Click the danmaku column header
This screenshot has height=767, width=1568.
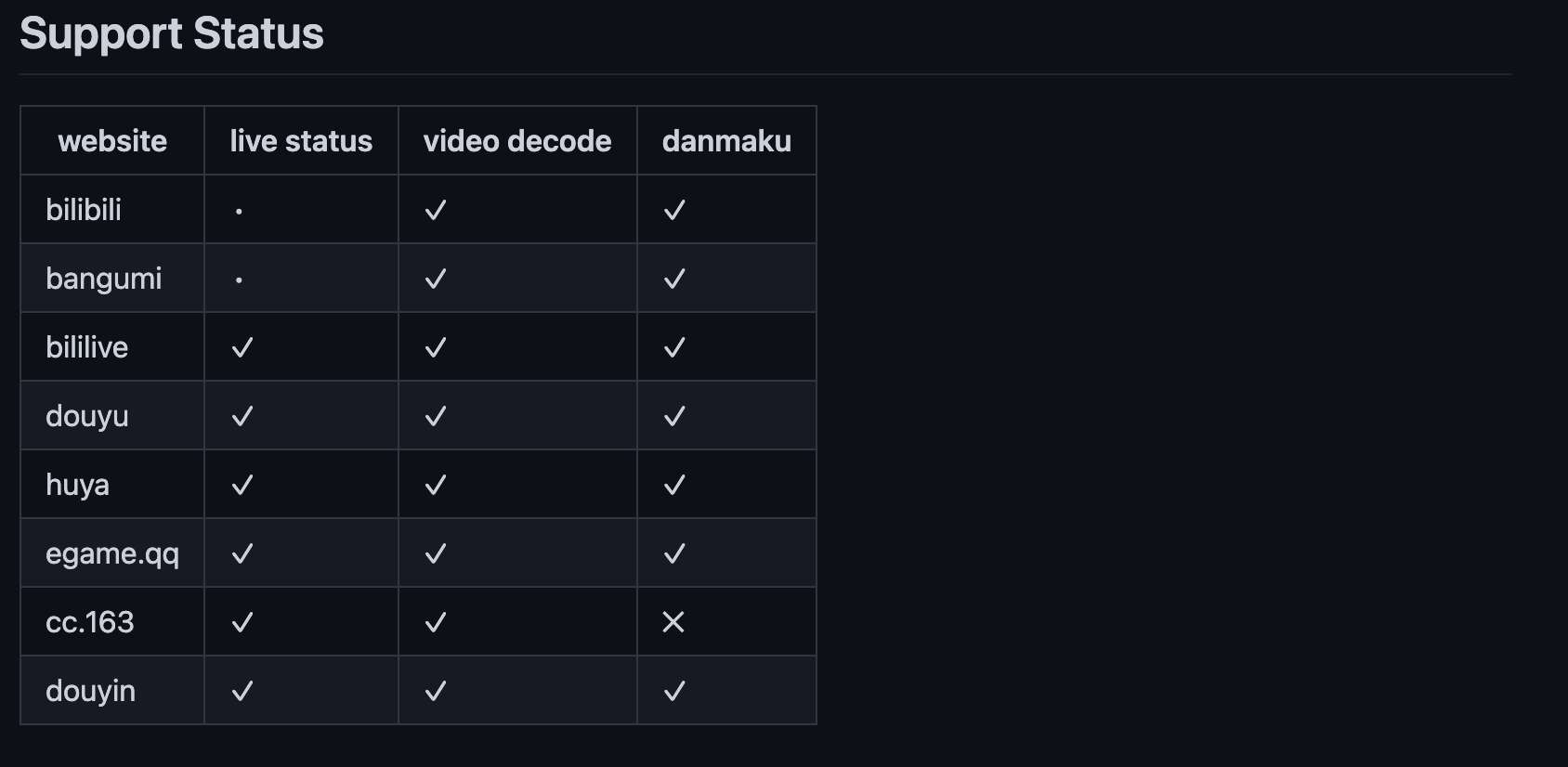[726, 141]
